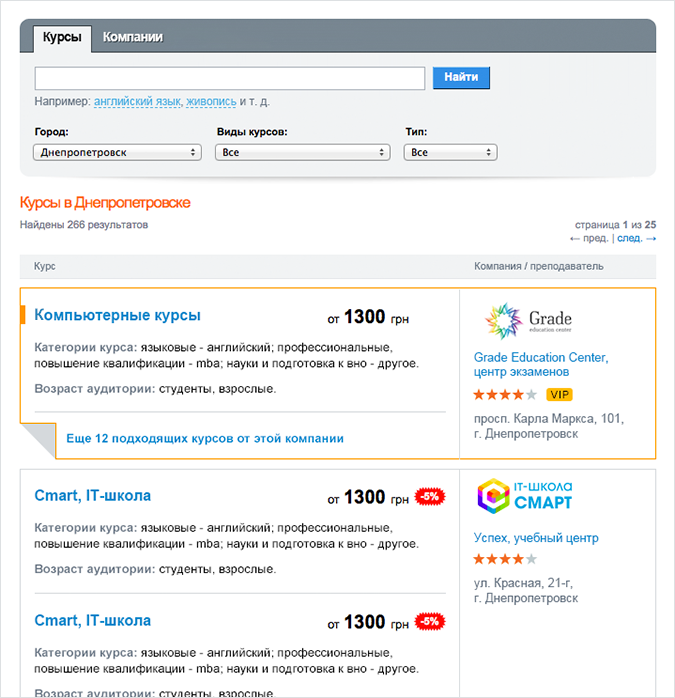This screenshot has width=675, height=698.
Task: Open the Город dropdown showing Днепропетровск
Action: pyautogui.click(x=118, y=152)
